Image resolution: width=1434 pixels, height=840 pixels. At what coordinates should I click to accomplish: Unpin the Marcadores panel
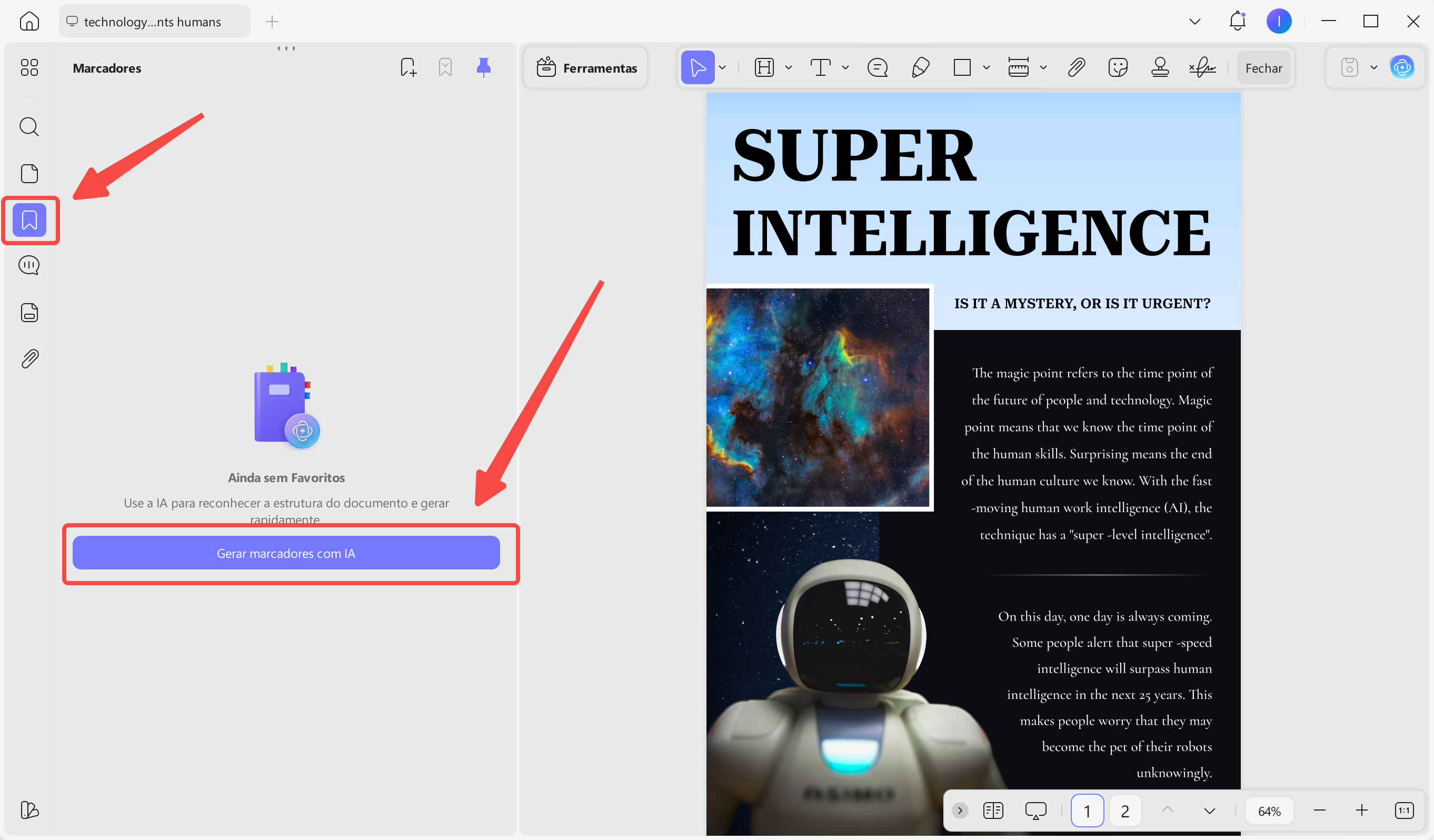(x=484, y=67)
